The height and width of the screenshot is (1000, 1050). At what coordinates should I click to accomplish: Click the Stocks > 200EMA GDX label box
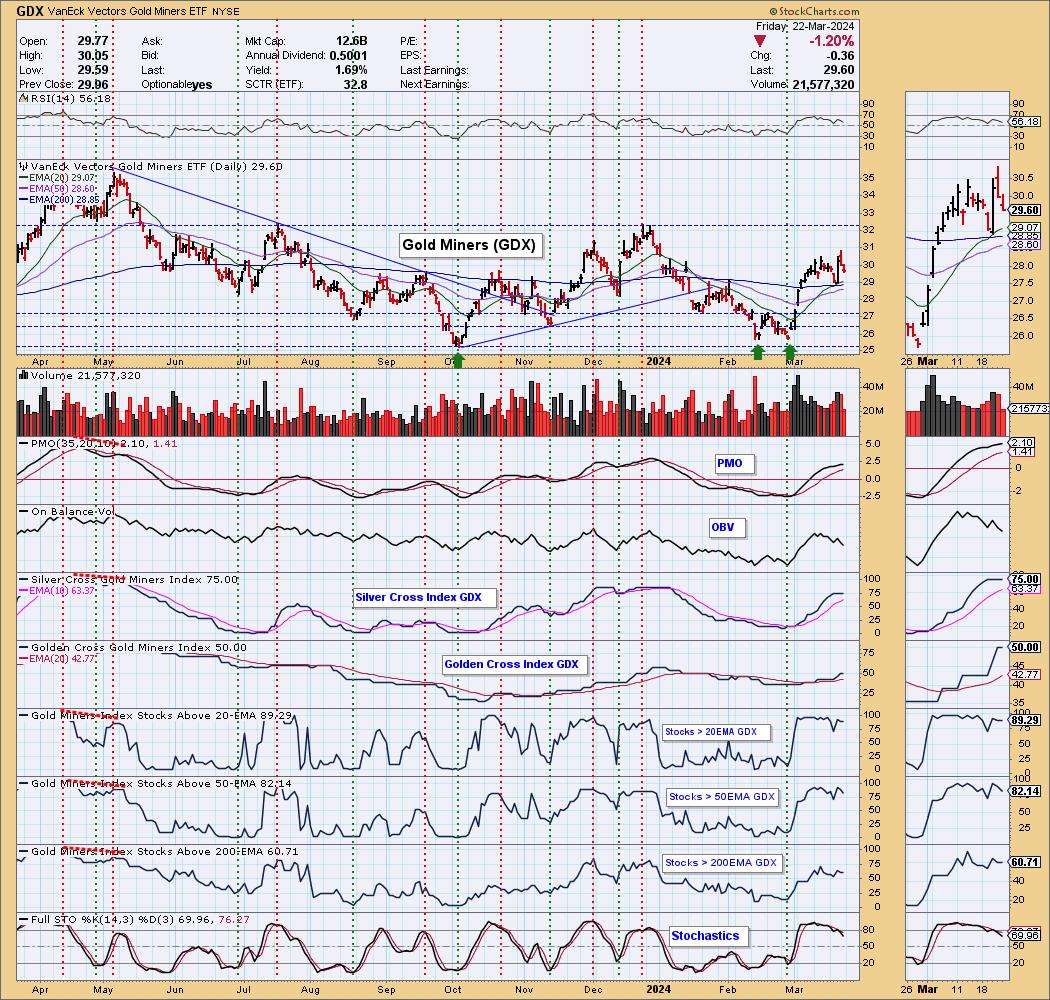(721, 863)
